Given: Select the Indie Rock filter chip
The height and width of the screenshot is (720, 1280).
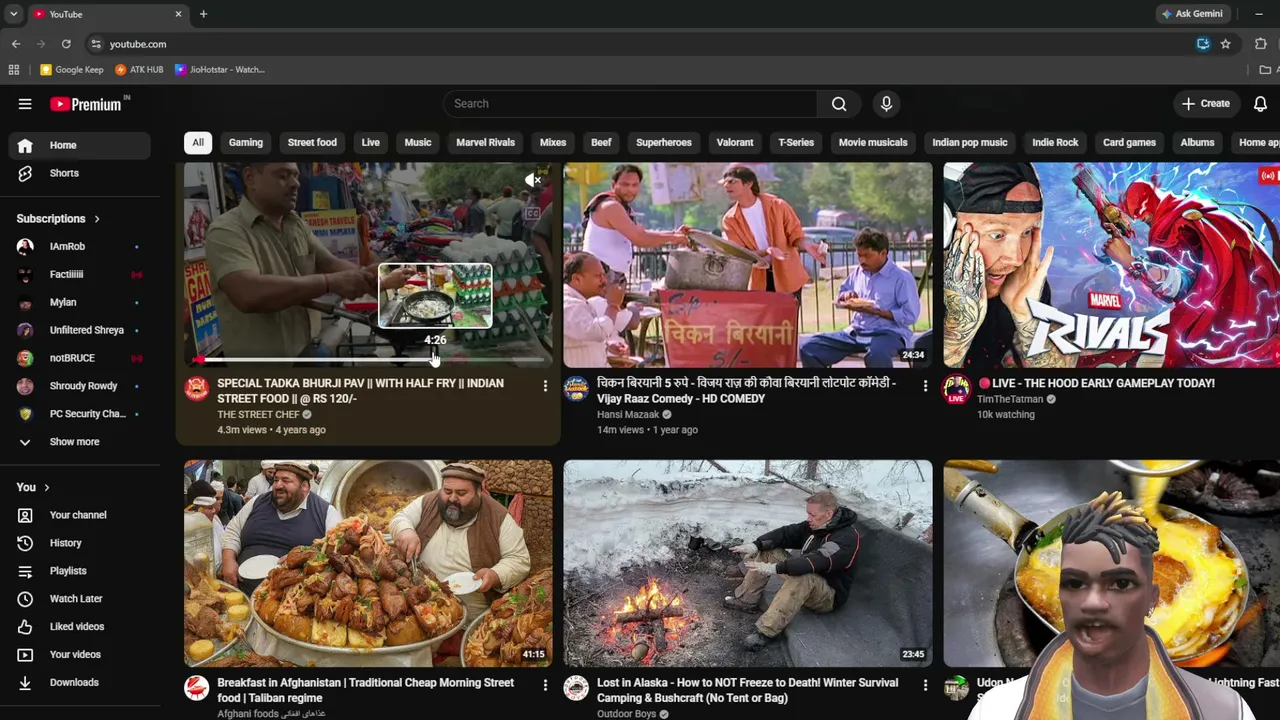Looking at the screenshot, I should 1055,142.
